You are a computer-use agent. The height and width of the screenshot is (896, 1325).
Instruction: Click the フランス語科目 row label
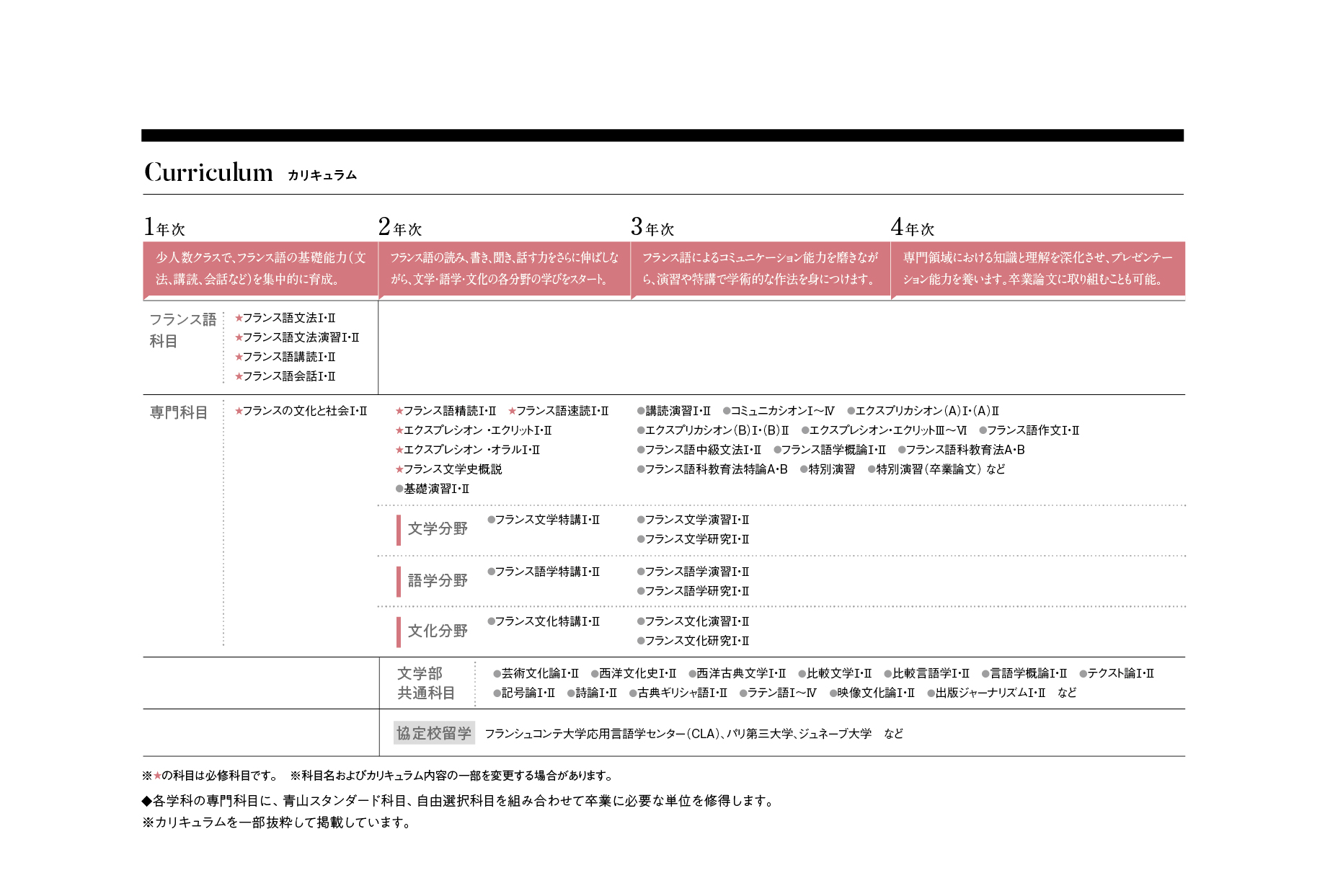click(182, 330)
